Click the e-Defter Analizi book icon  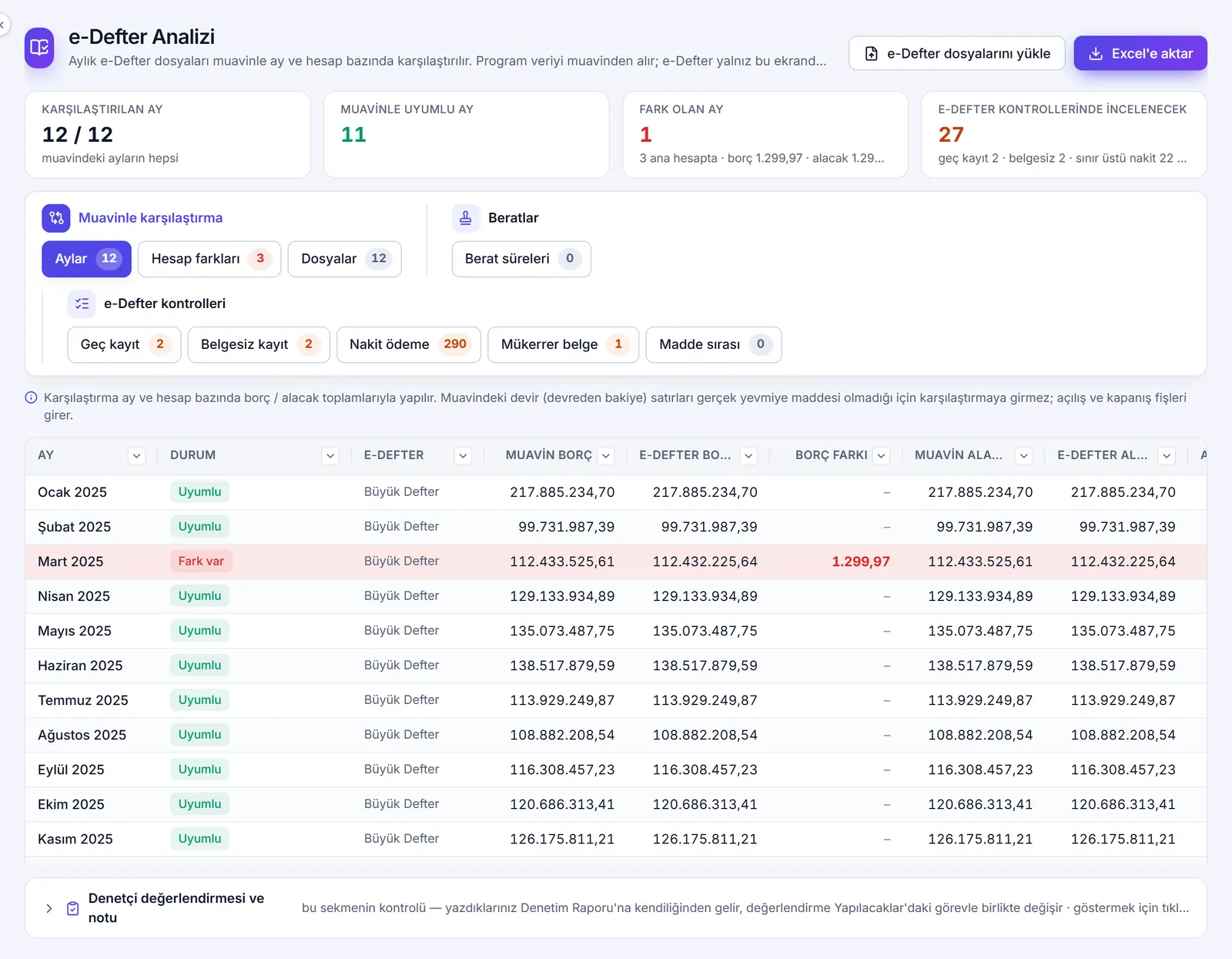(39, 48)
